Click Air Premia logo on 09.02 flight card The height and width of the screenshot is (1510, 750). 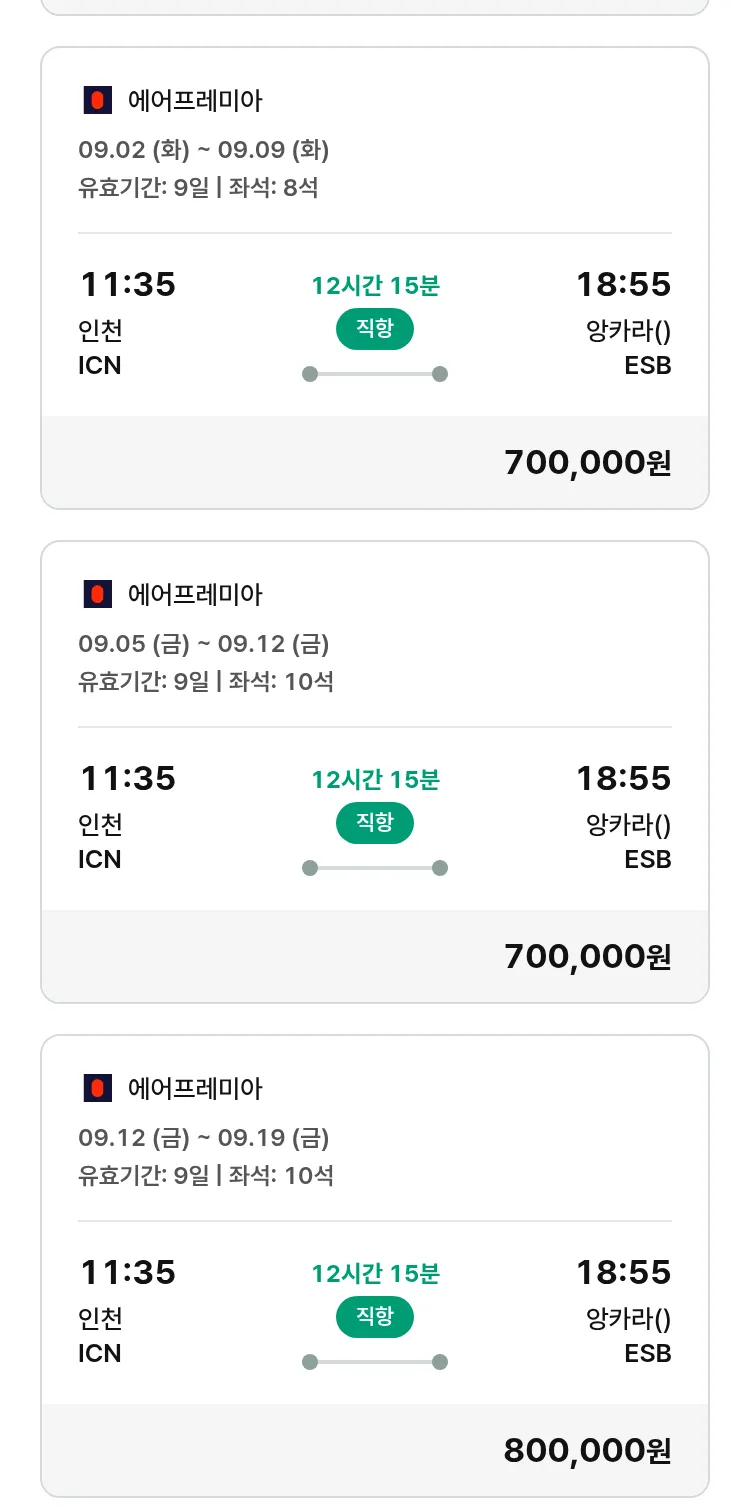(97, 100)
